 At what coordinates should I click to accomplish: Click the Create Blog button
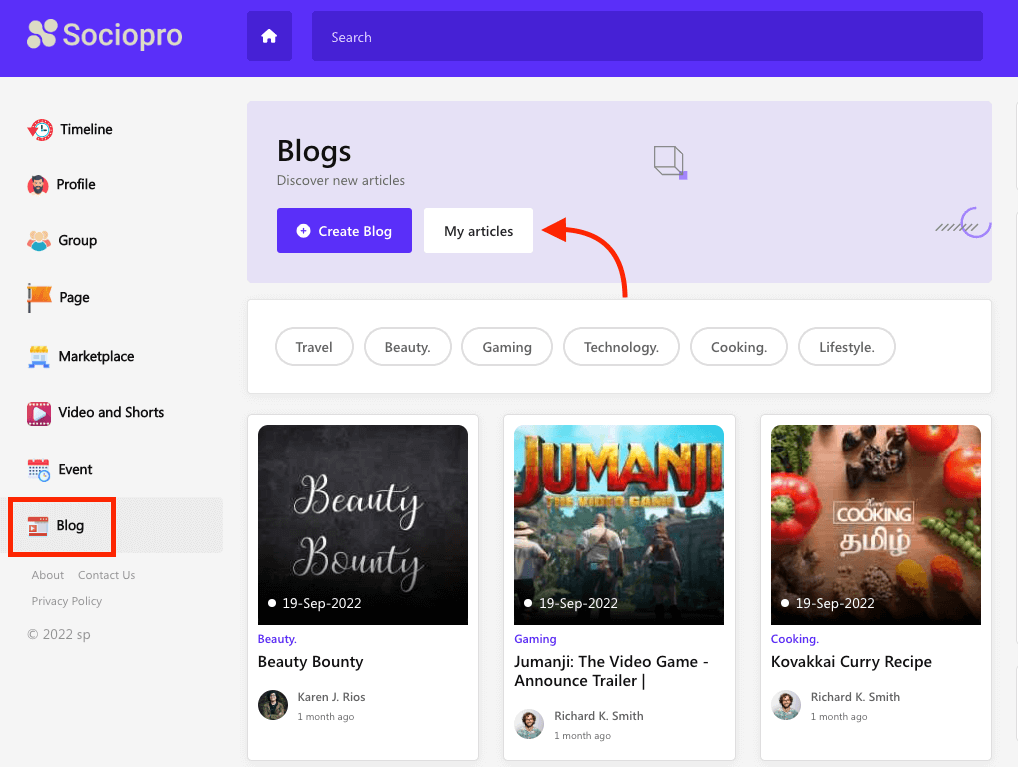tap(344, 230)
